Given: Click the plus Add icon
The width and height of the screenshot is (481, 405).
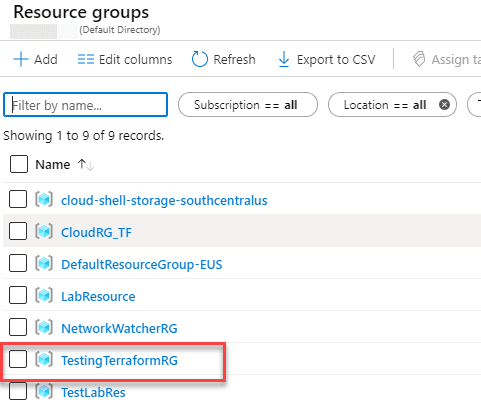Looking at the screenshot, I should [x=21, y=59].
